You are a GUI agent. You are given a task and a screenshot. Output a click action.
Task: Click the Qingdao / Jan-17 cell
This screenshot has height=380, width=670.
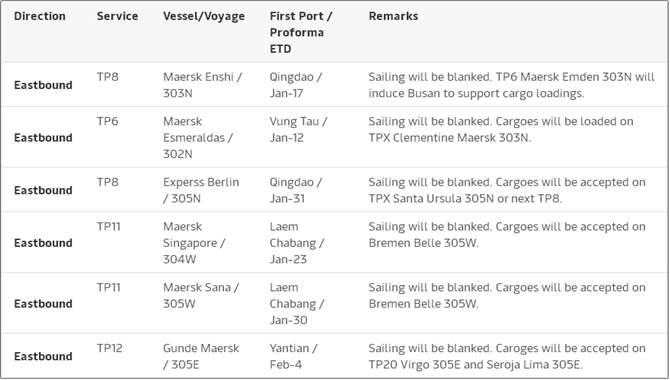(x=296, y=85)
